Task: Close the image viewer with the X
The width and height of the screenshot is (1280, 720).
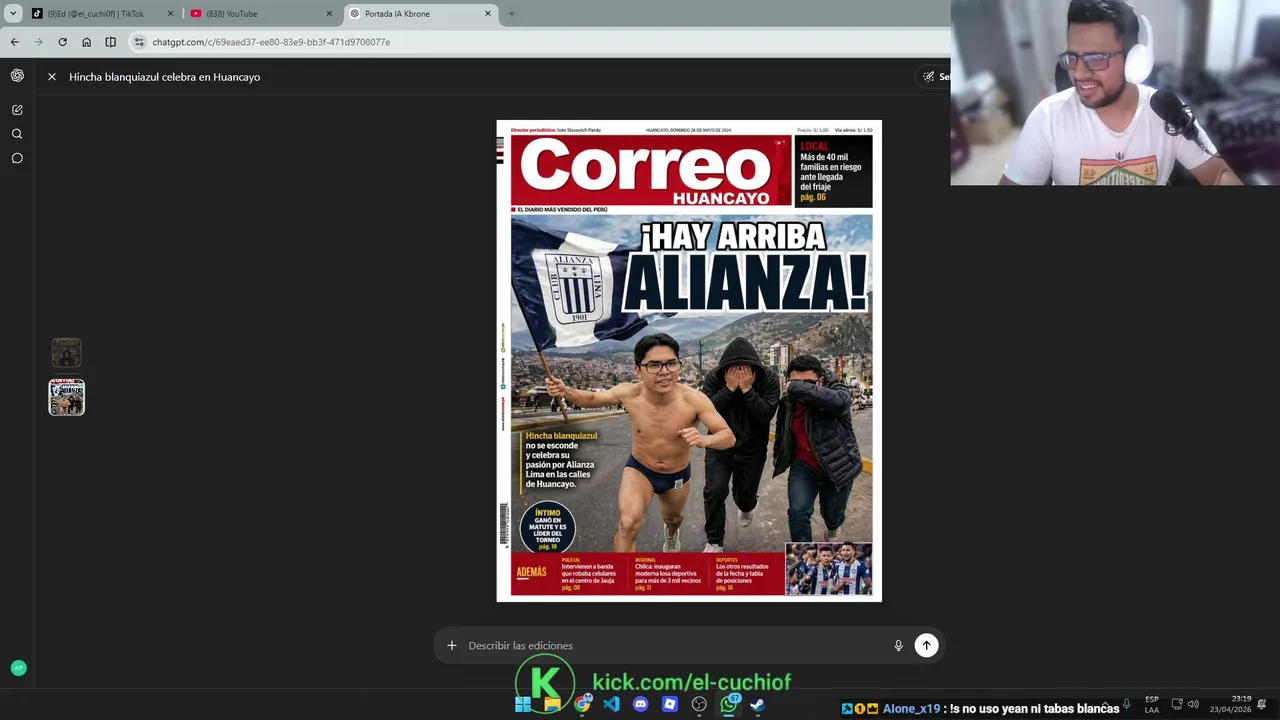Action: coord(52,77)
